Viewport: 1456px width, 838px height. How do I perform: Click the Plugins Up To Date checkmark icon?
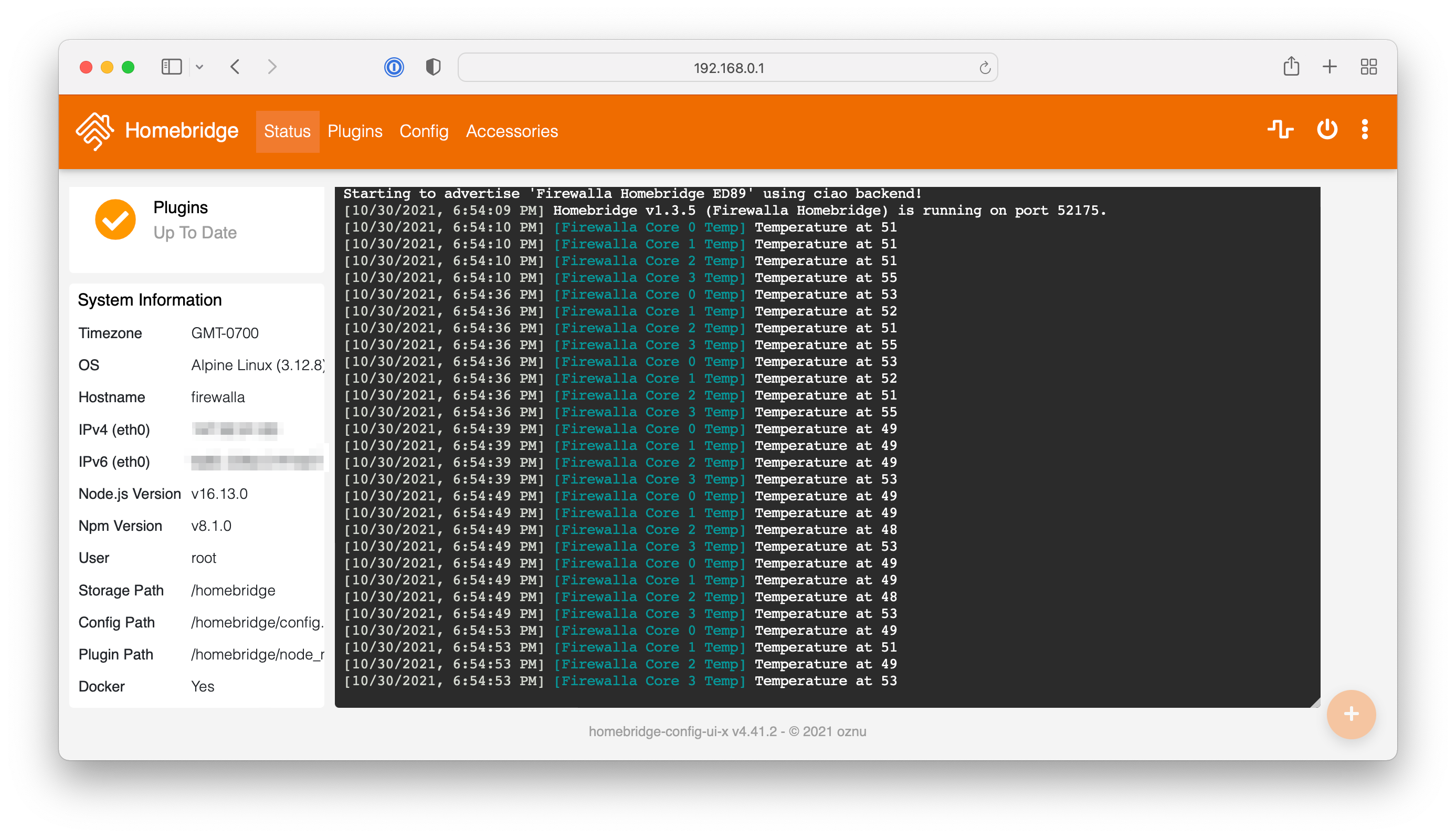point(115,219)
